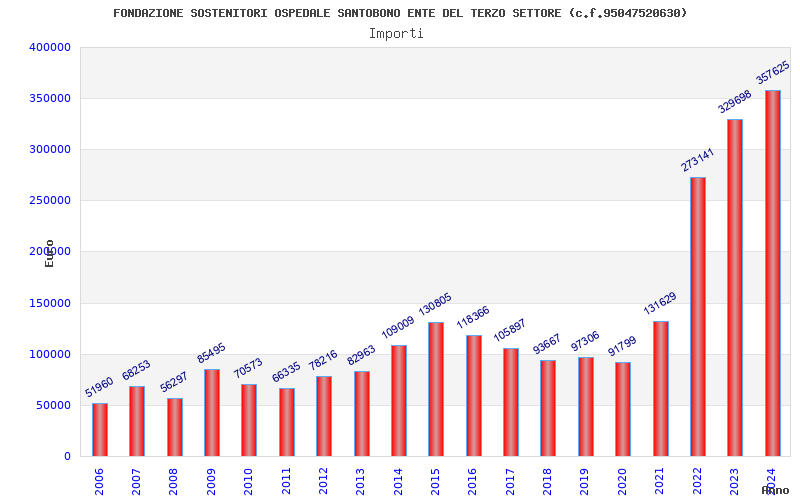Viewport: 800px width, 500px height.
Task: Click the x-axis year label 2020
Action: [x=622, y=482]
